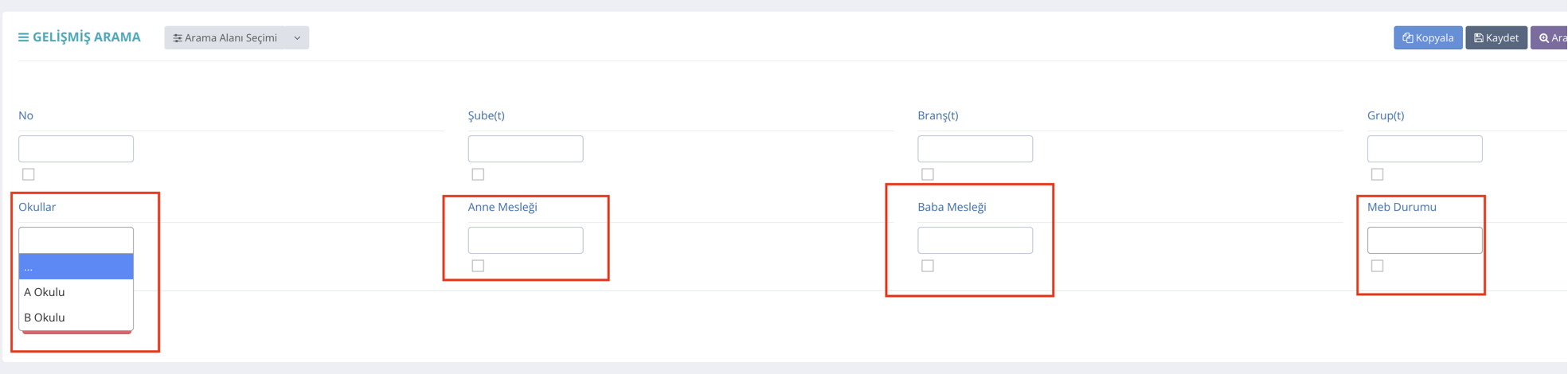
Task: Open the Anne Mesleği select box
Action: click(526, 240)
